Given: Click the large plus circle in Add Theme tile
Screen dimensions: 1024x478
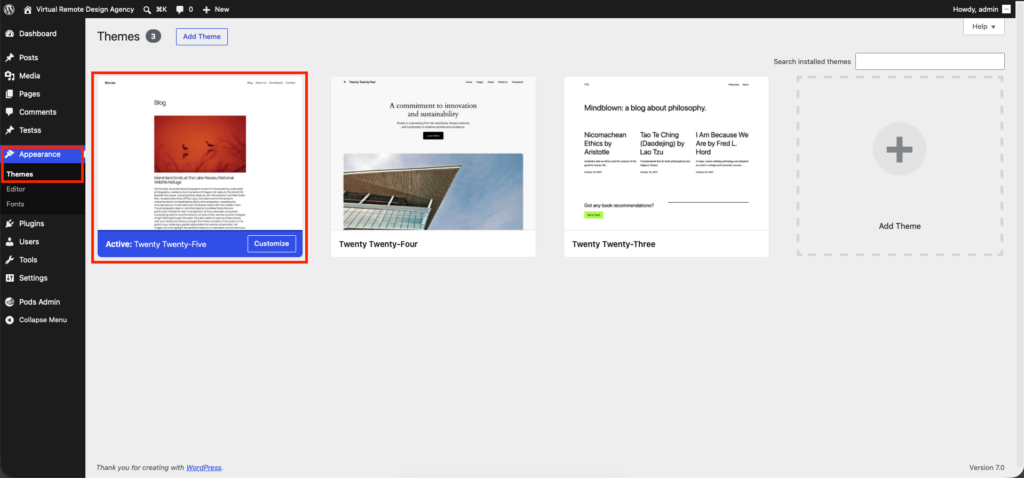Looking at the screenshot, I should tap(899, 149).
